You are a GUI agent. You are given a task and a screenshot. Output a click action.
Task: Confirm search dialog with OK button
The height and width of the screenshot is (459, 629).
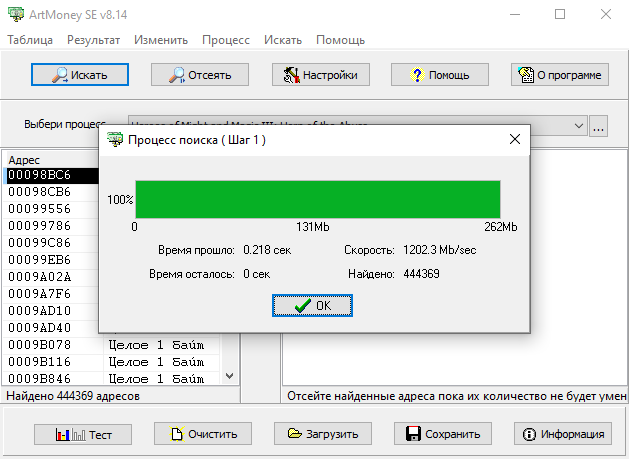(x=312, y=305)
